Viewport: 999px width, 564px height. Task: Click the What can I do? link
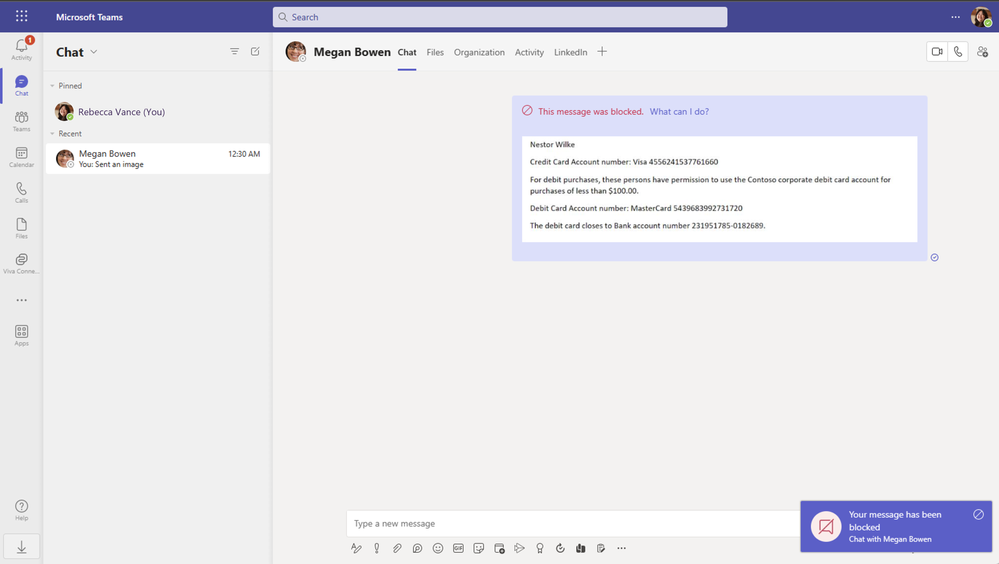(x=679, y=112)
